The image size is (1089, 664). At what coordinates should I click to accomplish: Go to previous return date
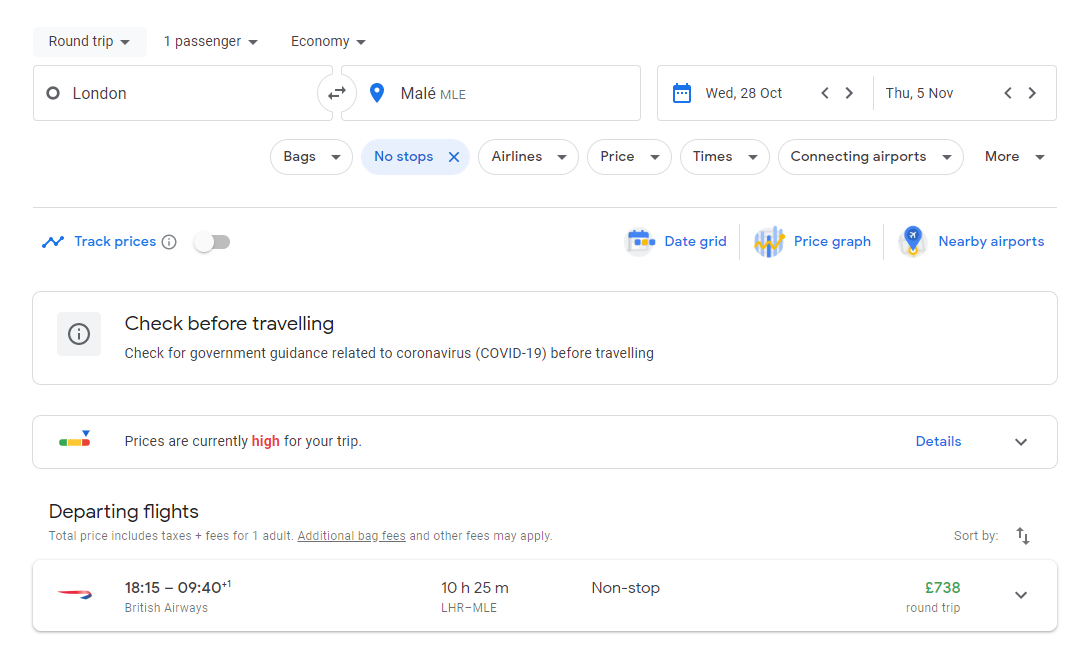click(1008, 93)
